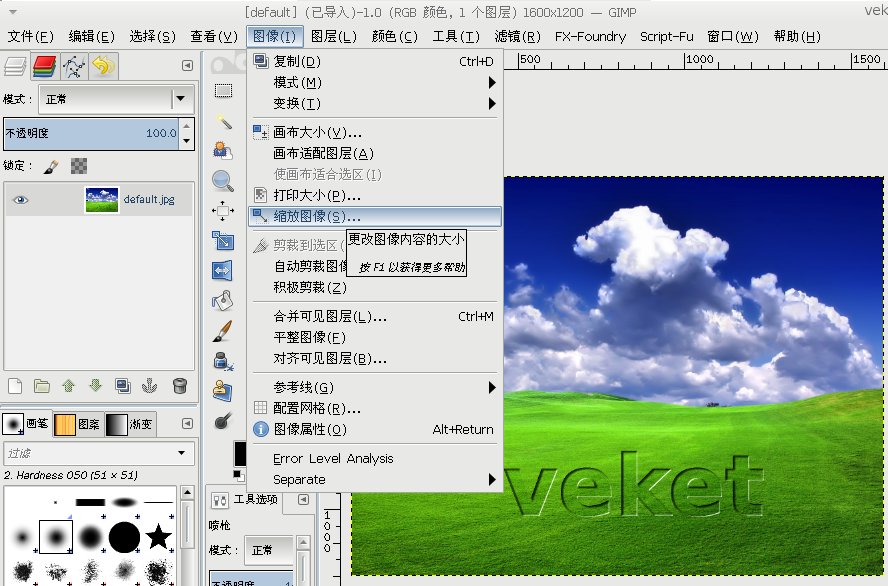This screenshot has height=586, width=888.
Task: Open the 参考线 guides submenu
Action: coord(375,387)
